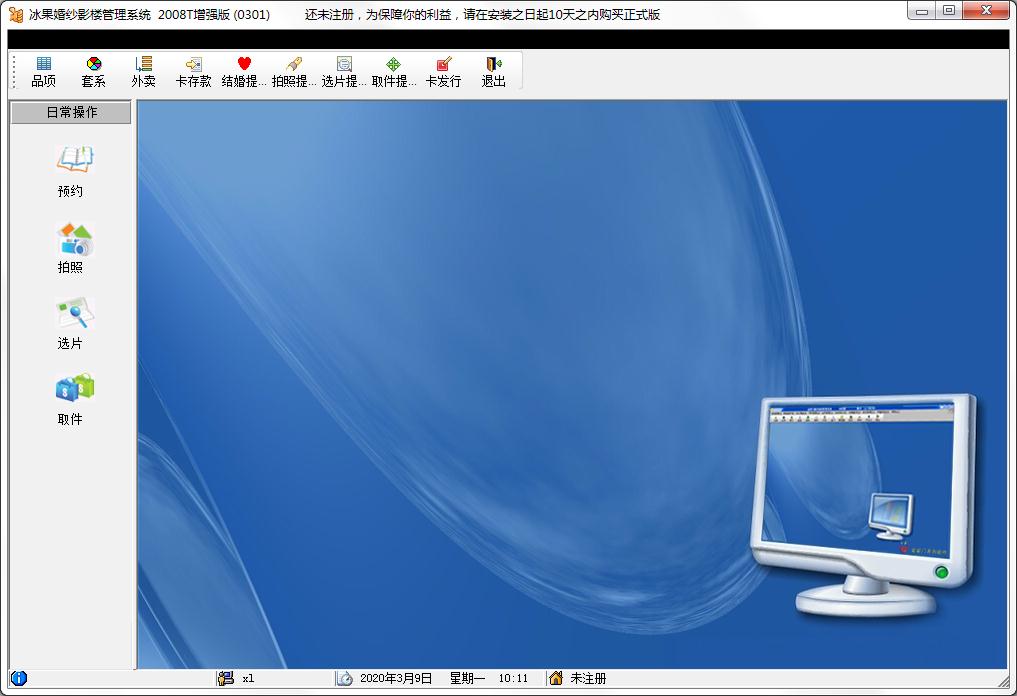The image size is (1017, 696).
Task: Open the 卡存款 card deposit tool
Action: point(193,72)
